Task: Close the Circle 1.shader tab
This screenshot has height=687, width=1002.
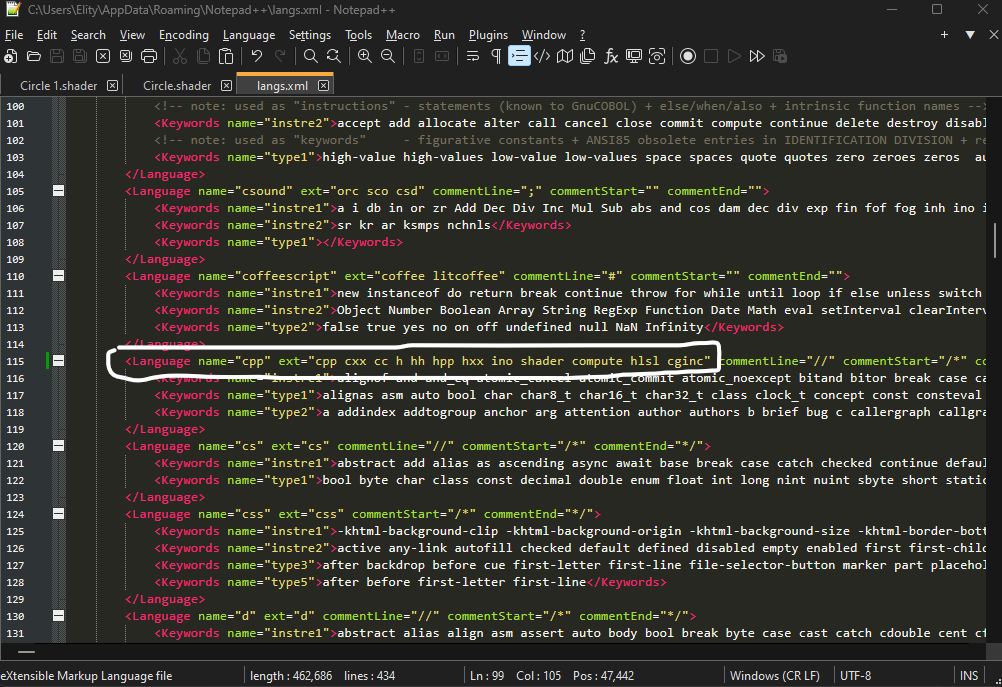Action: [112, 86]
